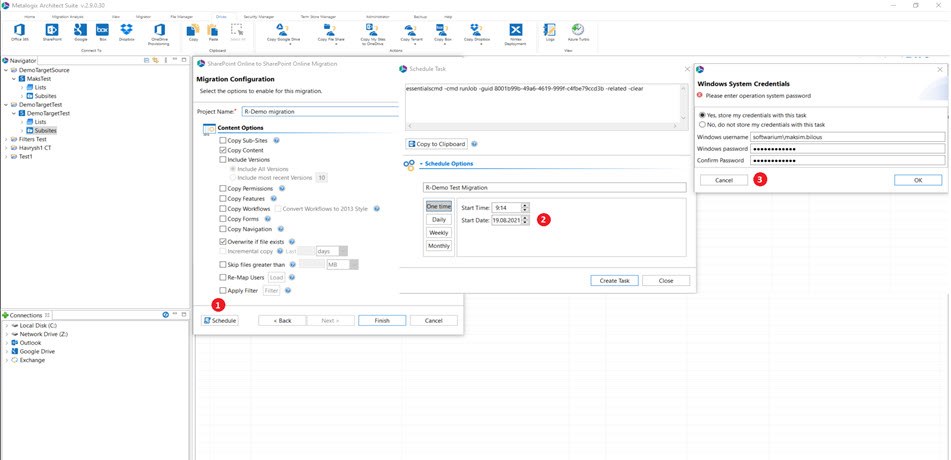951x460 pixels.
Task: Check the Copy Features box
Action: [x=223, y=198]
